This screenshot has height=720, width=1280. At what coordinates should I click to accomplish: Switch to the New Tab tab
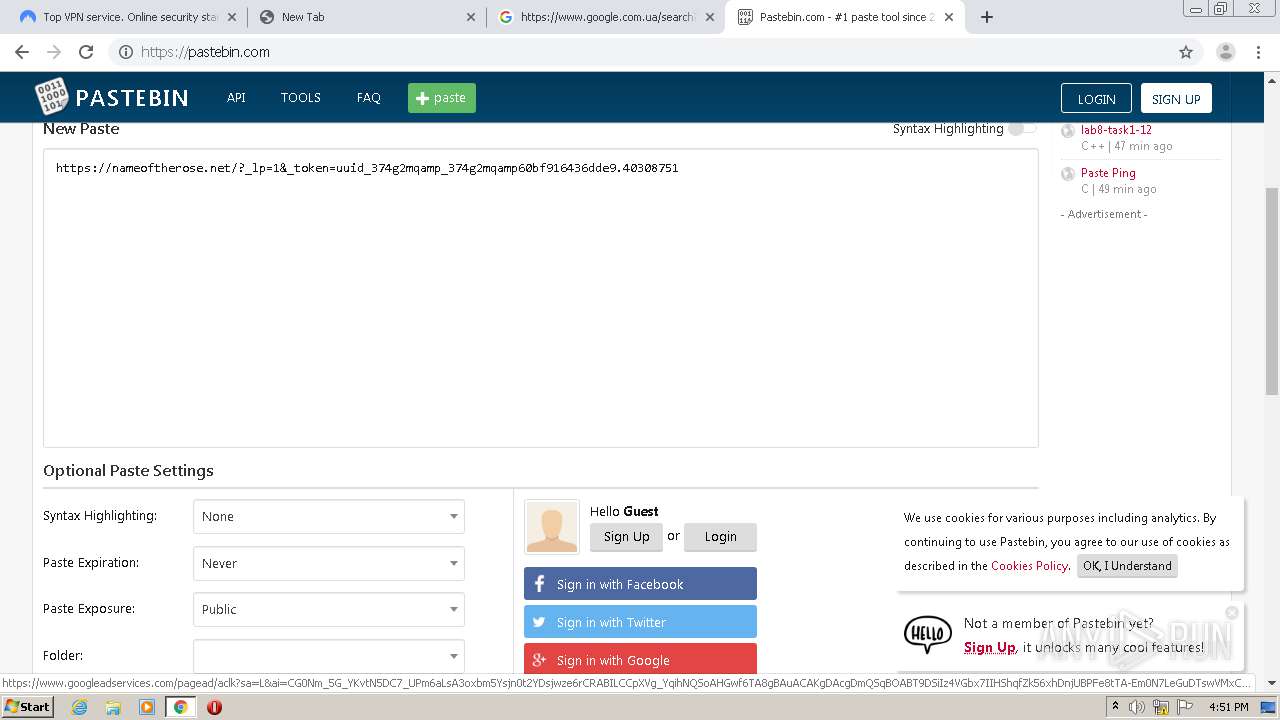pos(366,17)
